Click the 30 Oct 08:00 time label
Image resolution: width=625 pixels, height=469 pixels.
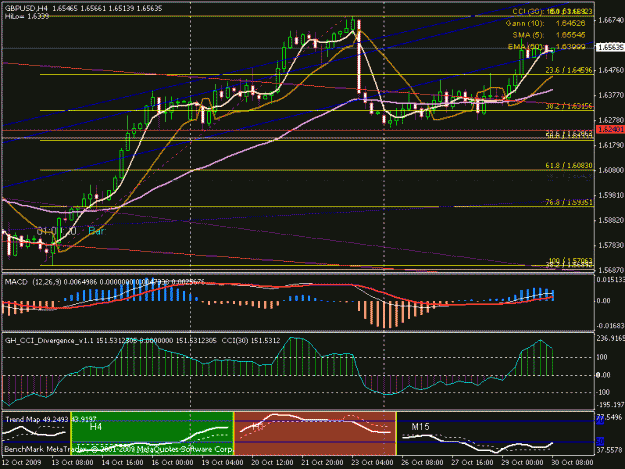(572, 463)
